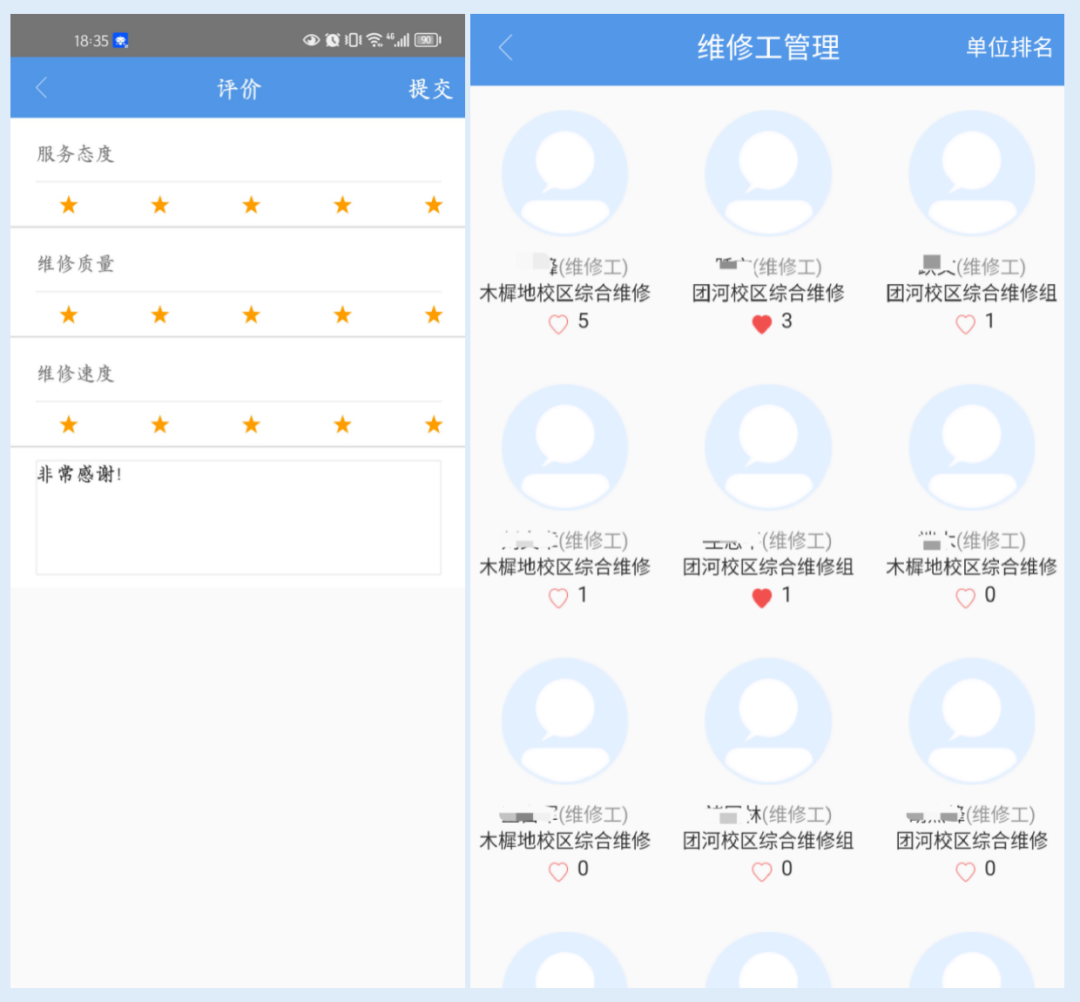1080x1002 pixels.
Task: Open avatar of second-row 团河校区综合维修组 worker
Action: tap(768, 445)
